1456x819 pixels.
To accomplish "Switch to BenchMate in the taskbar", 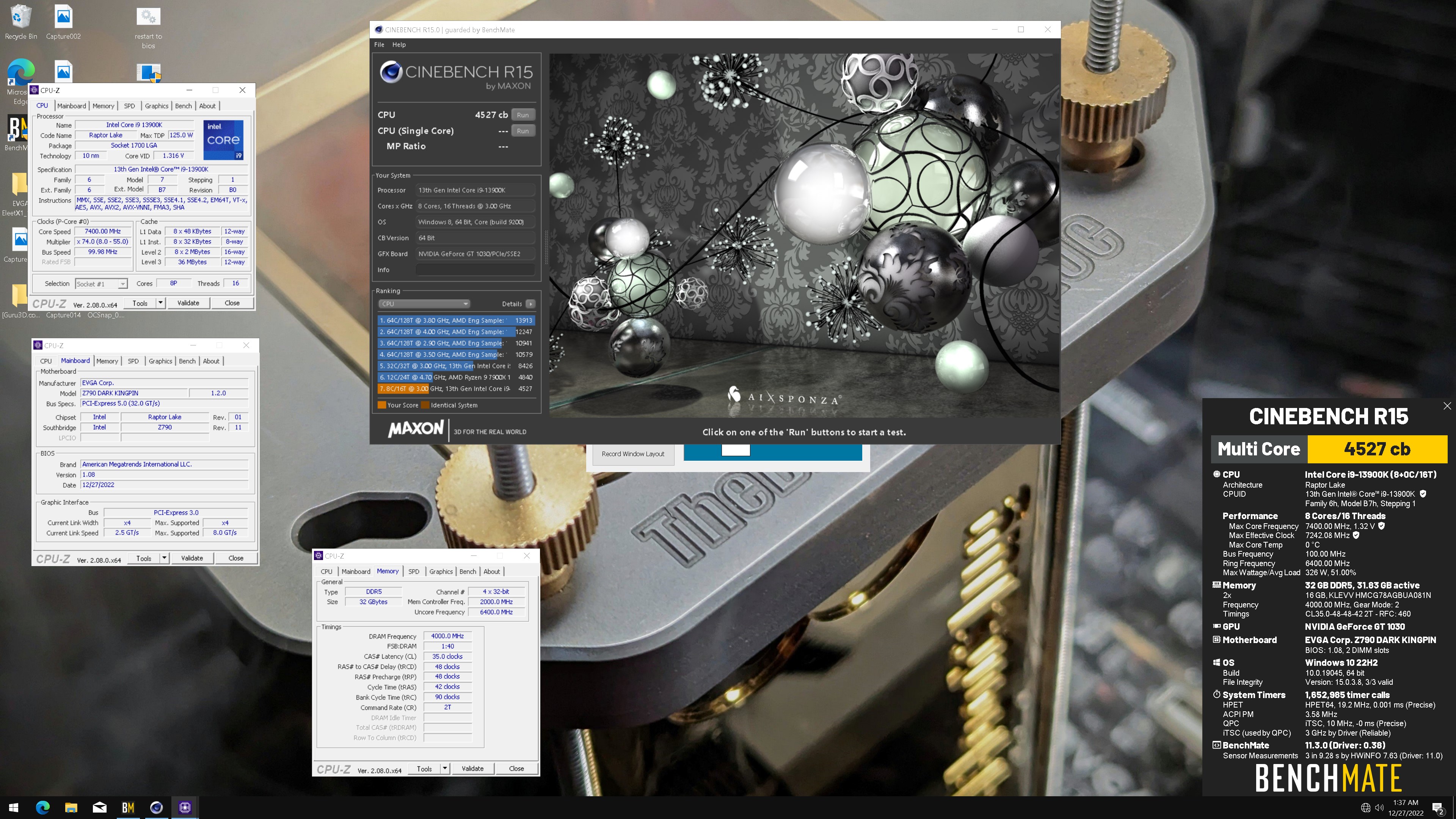I will pyautogui.click(x=128, y=807).
